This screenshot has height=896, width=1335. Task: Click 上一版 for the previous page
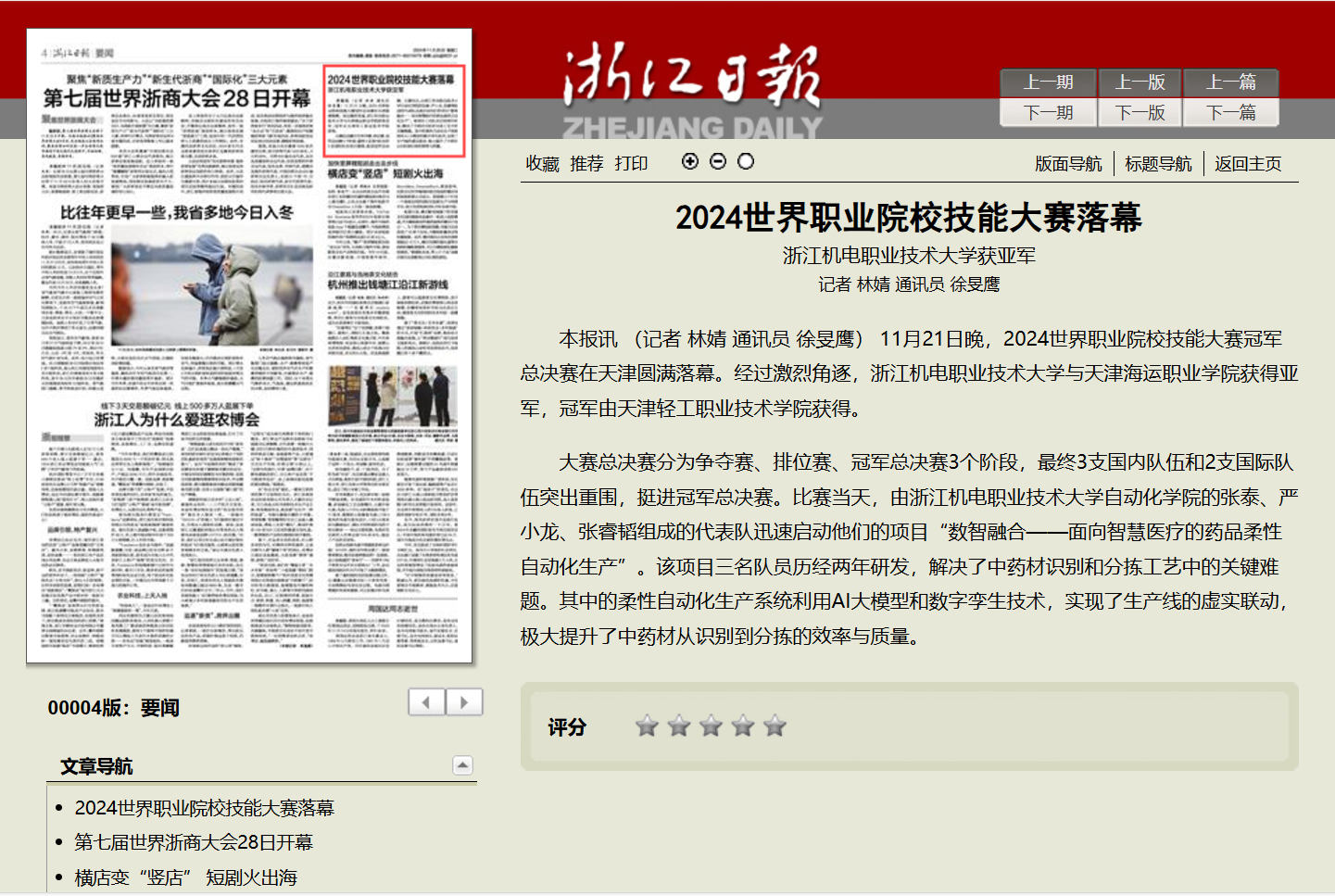[x=1140, y=82]
